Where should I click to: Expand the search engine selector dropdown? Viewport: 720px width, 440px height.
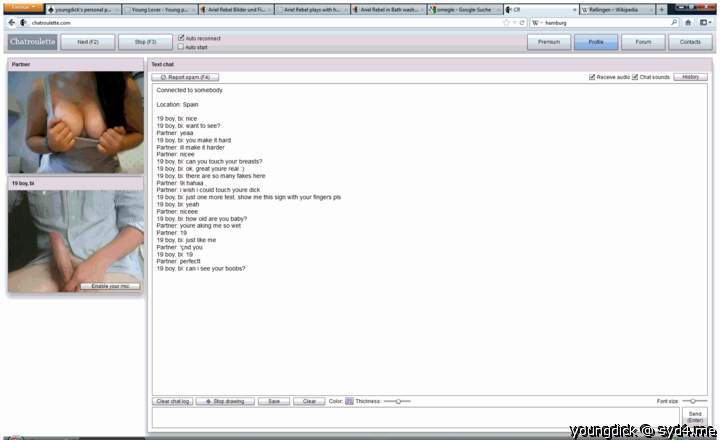[537, 22]
